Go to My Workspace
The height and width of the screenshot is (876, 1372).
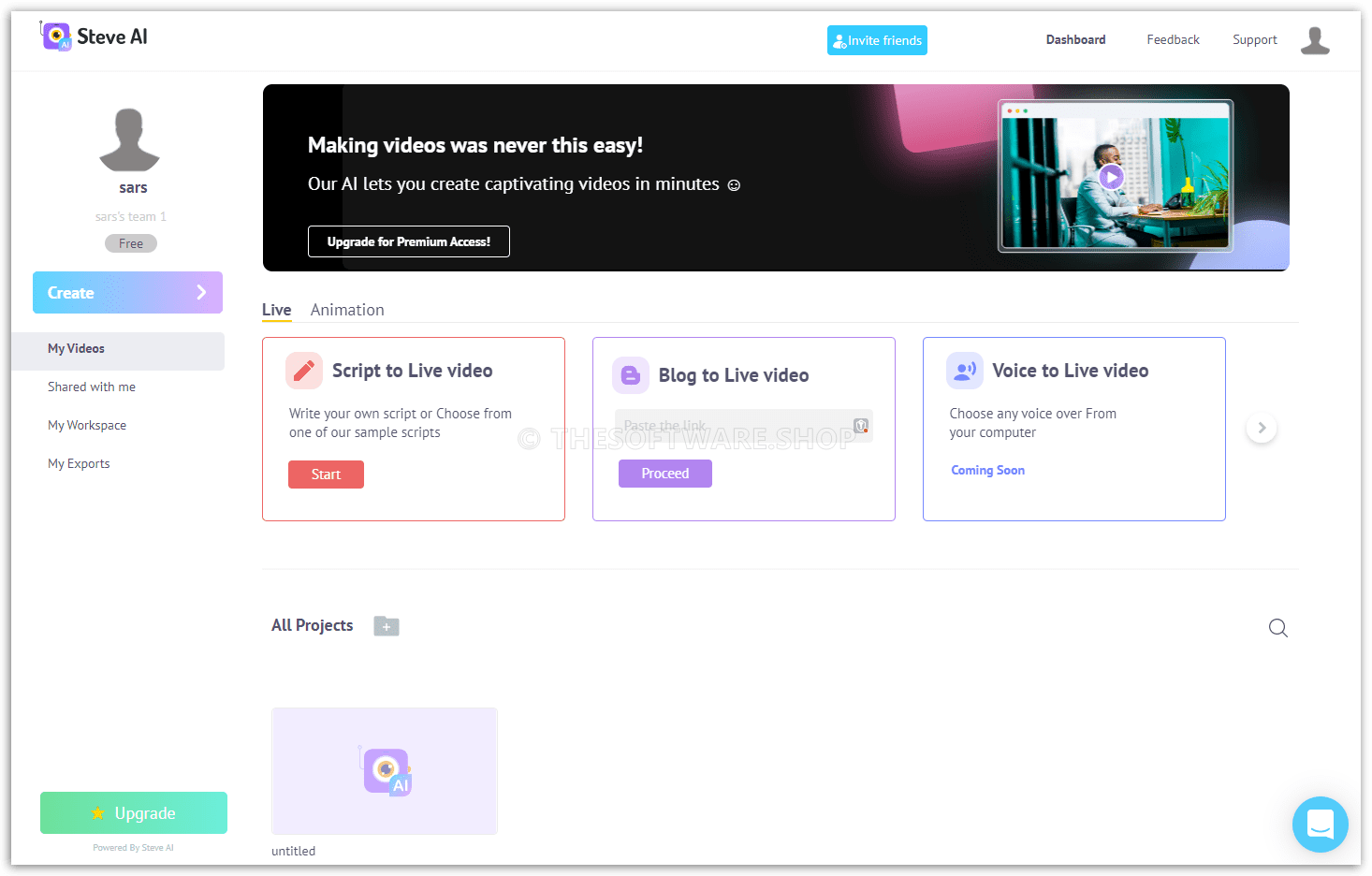[87, 425]
